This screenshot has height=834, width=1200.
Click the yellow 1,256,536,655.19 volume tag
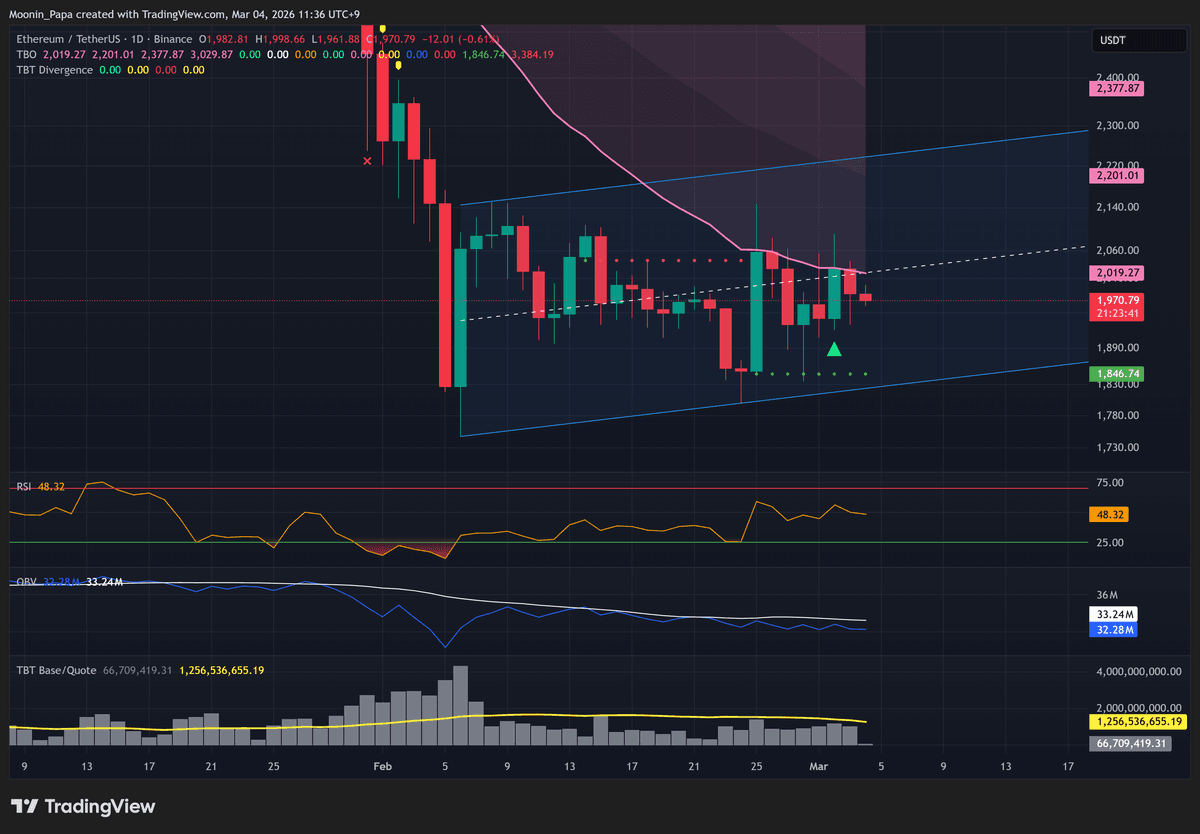click(x=1137, y=721)
